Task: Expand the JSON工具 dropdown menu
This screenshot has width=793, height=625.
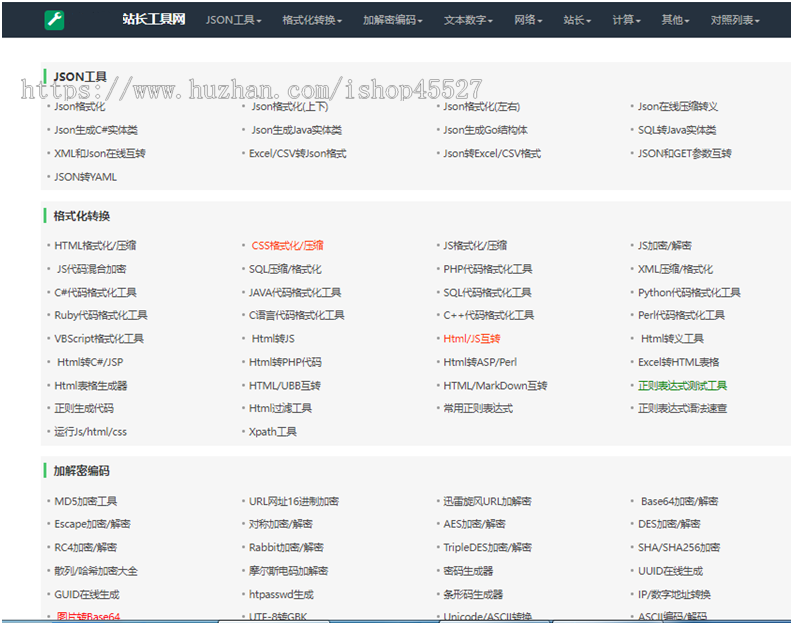Action: click(233, 20)
